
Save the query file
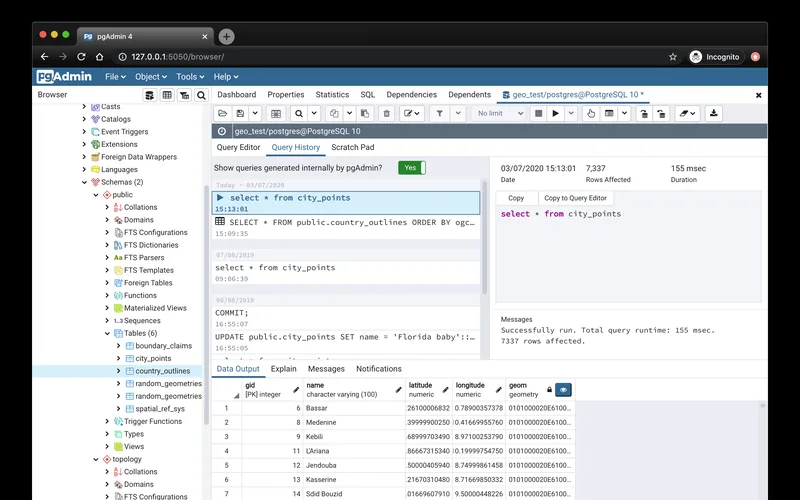tap(240, 113)
